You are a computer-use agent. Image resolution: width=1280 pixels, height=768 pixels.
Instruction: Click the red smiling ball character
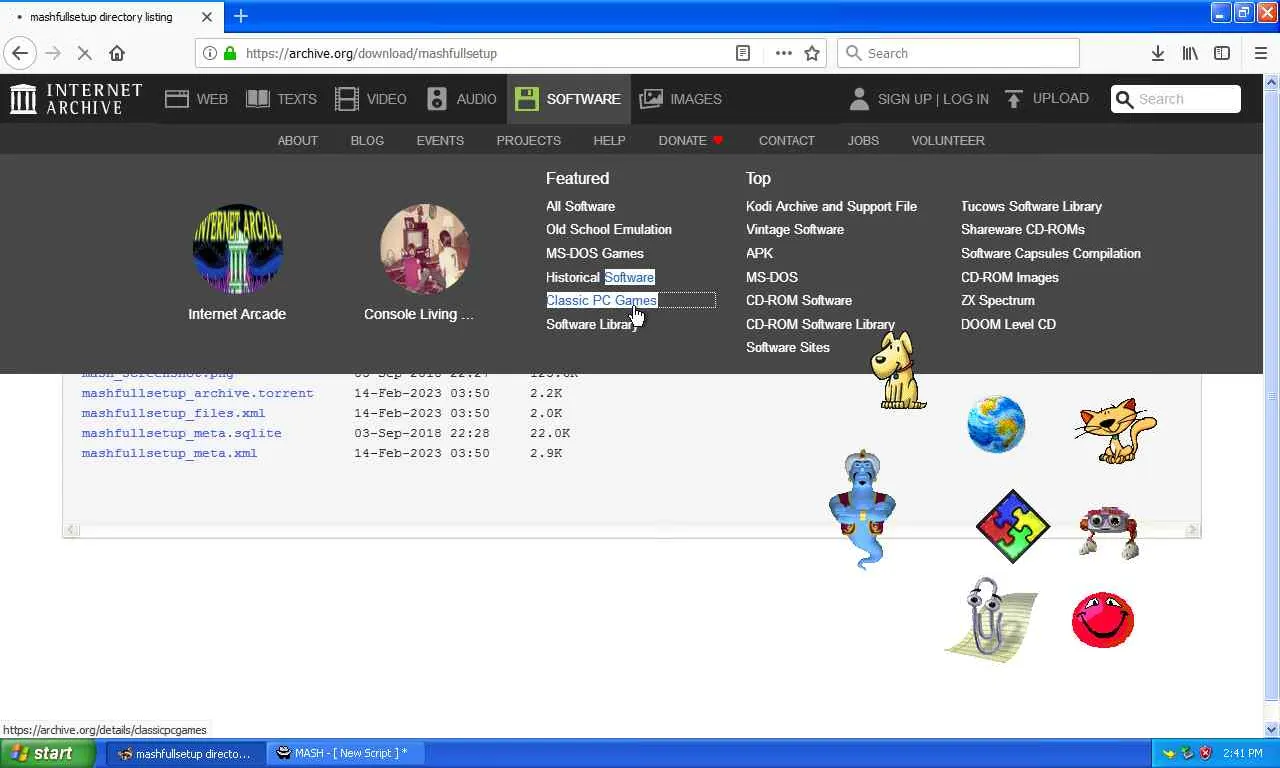[1103, 620]
